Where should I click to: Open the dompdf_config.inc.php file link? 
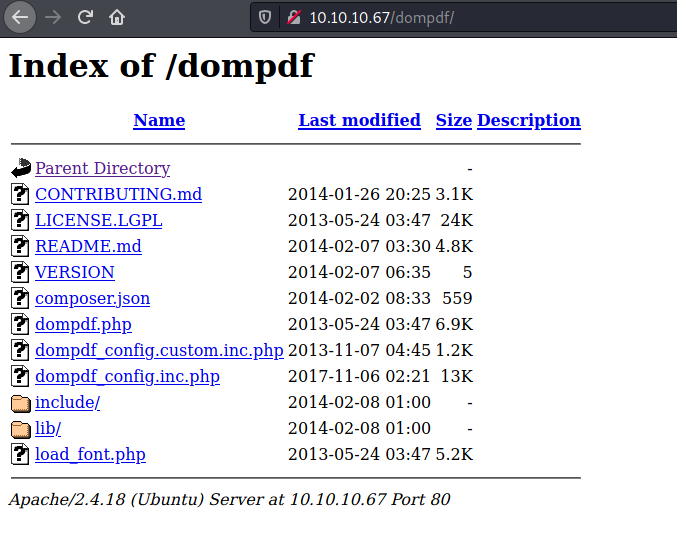coord(127,376)
